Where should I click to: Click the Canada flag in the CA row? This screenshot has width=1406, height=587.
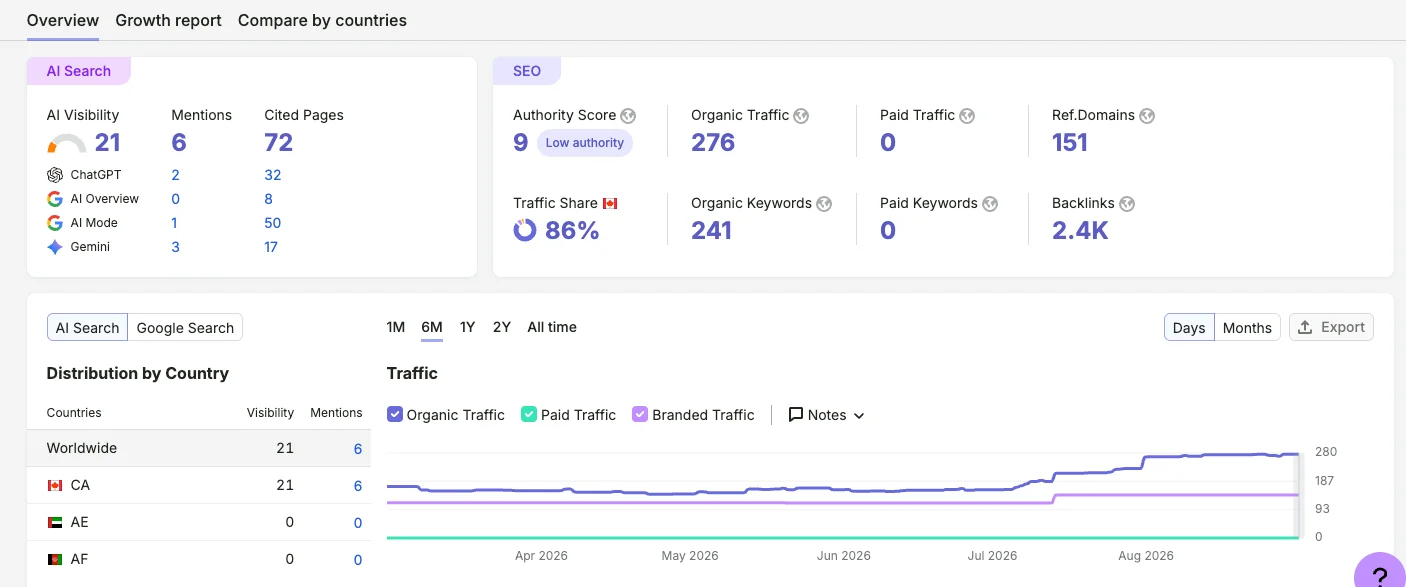[x=55, y=486]
